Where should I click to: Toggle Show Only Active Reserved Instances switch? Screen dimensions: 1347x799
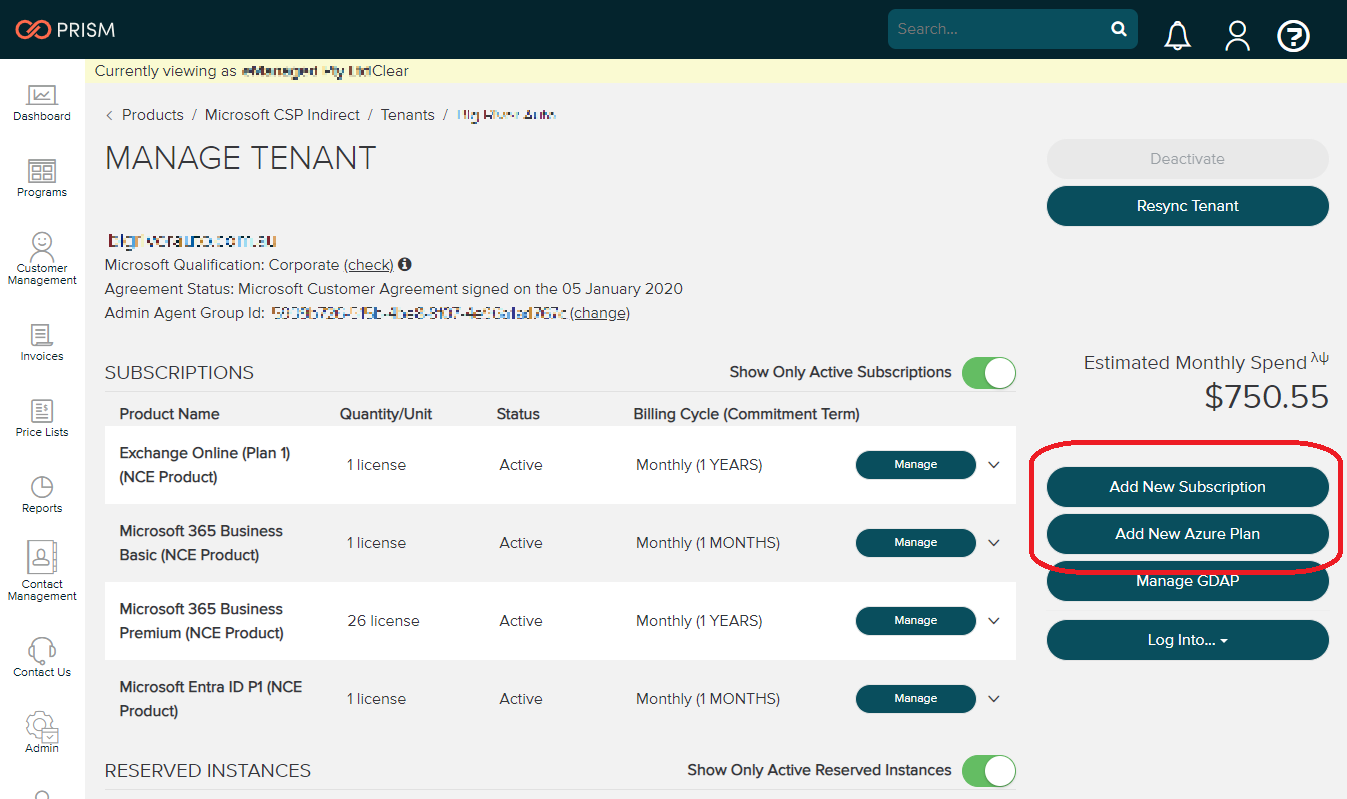[x=988, y=771]
